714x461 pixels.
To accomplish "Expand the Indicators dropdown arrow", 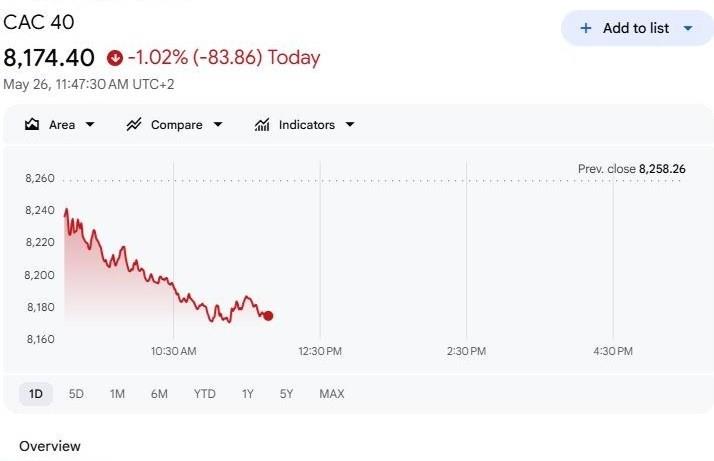I will pyautogui.click(x=350, y=124).
